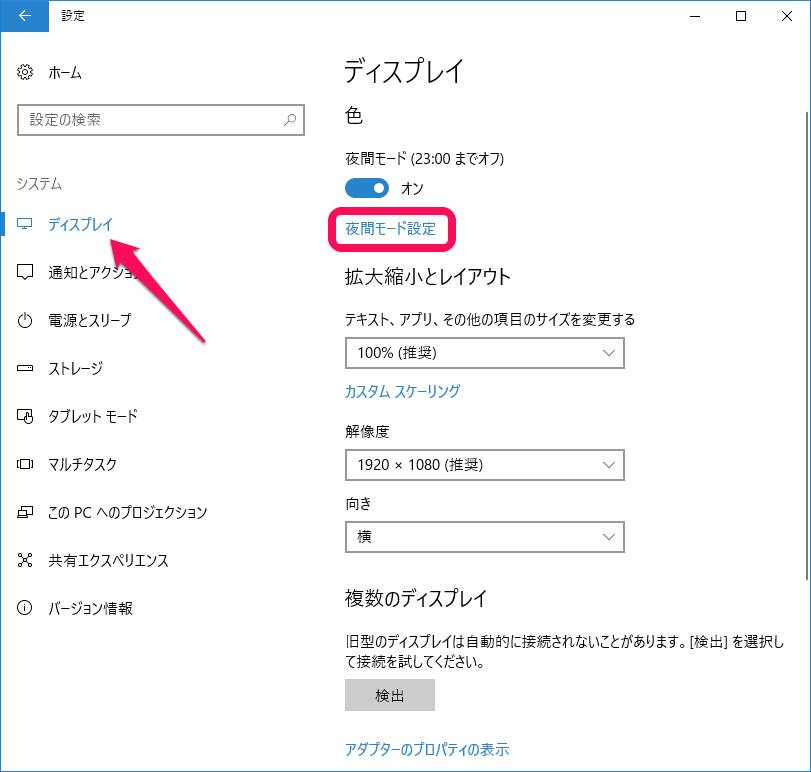Click the 解像度 label

tap(367, 431)
